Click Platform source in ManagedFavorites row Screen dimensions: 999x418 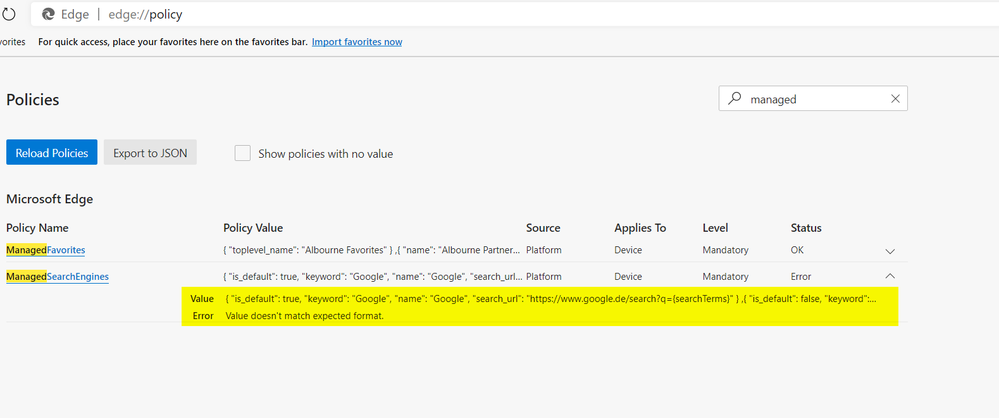[x=543, y=250]
